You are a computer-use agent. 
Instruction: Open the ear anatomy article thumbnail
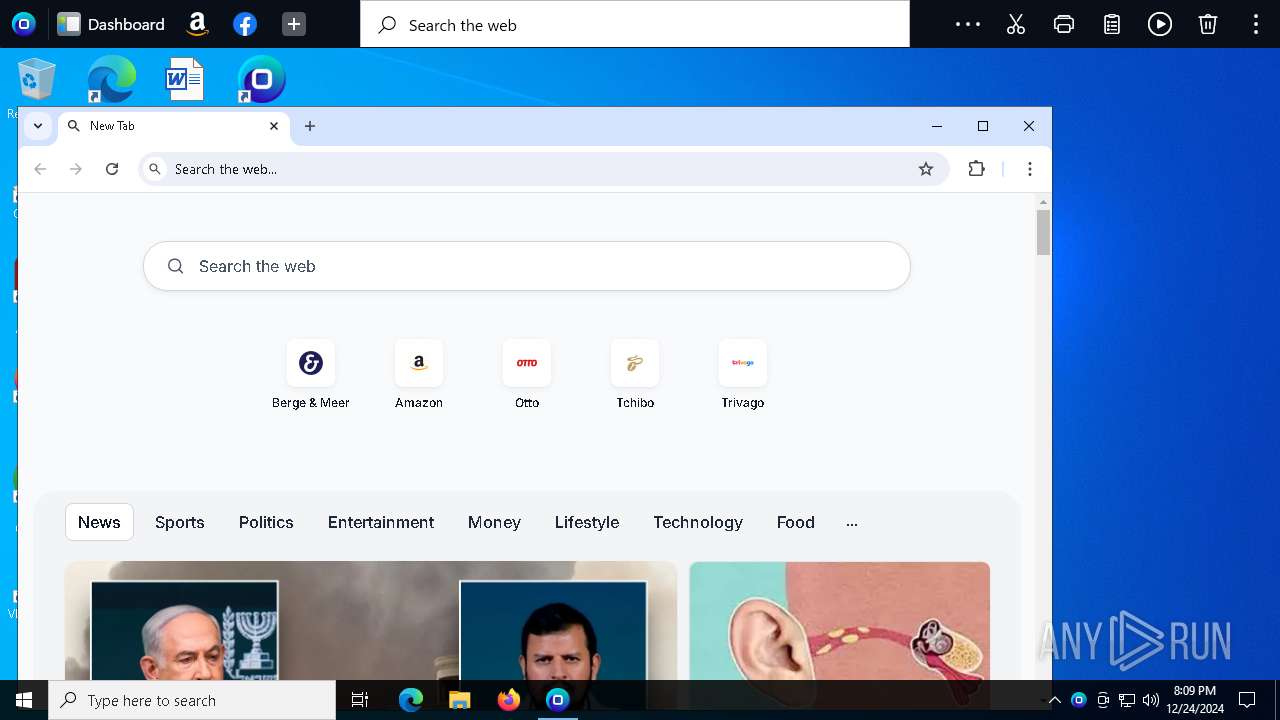pyautogui.click(x=840, y=621)
